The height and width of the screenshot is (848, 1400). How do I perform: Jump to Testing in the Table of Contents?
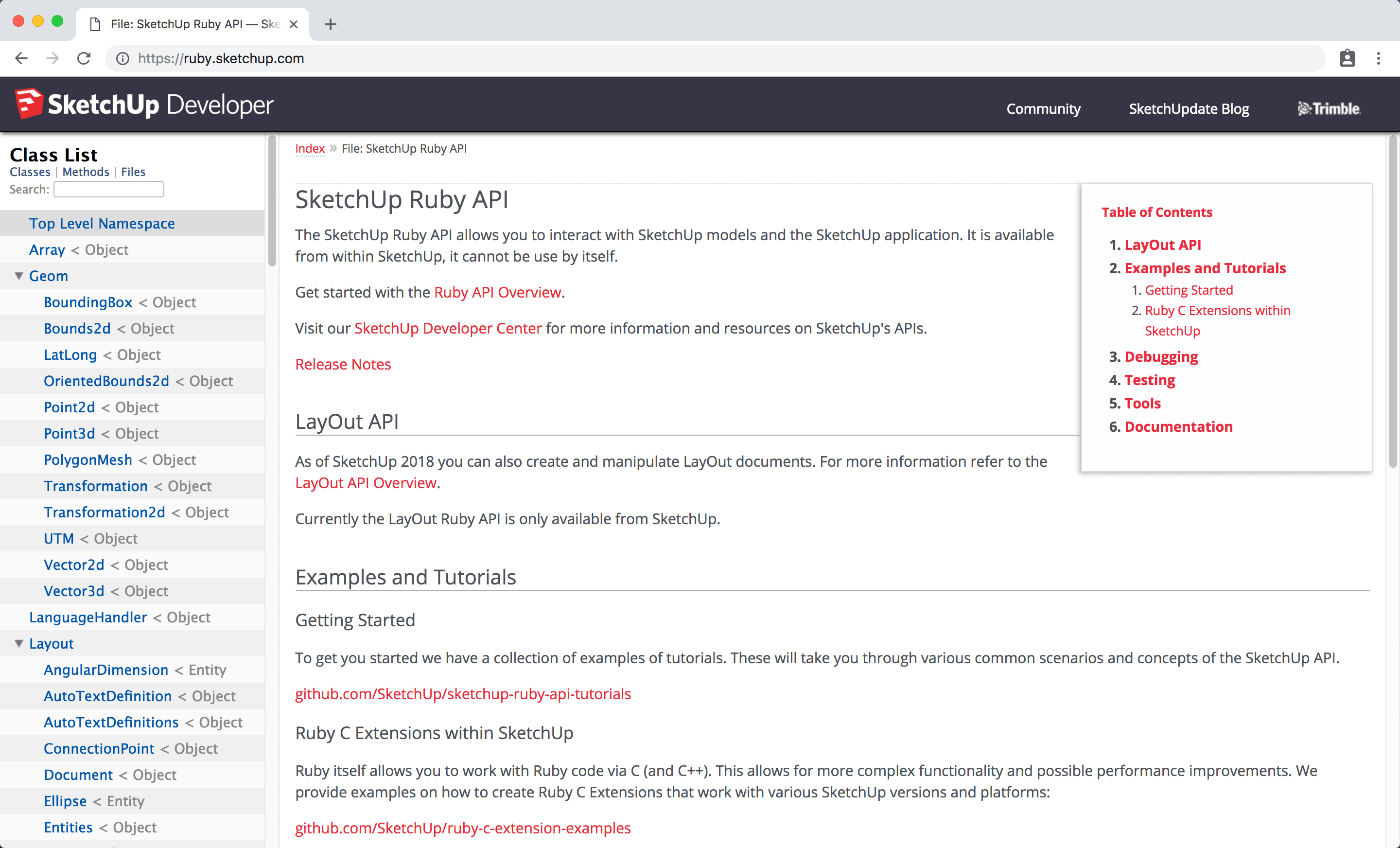1150,380
